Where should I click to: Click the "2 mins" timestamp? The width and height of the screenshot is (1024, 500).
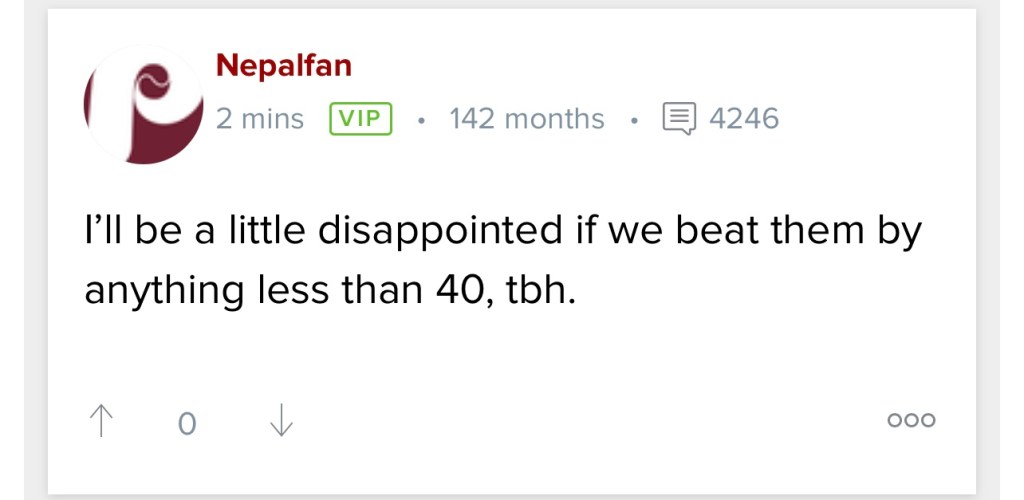tap(260, 119)
